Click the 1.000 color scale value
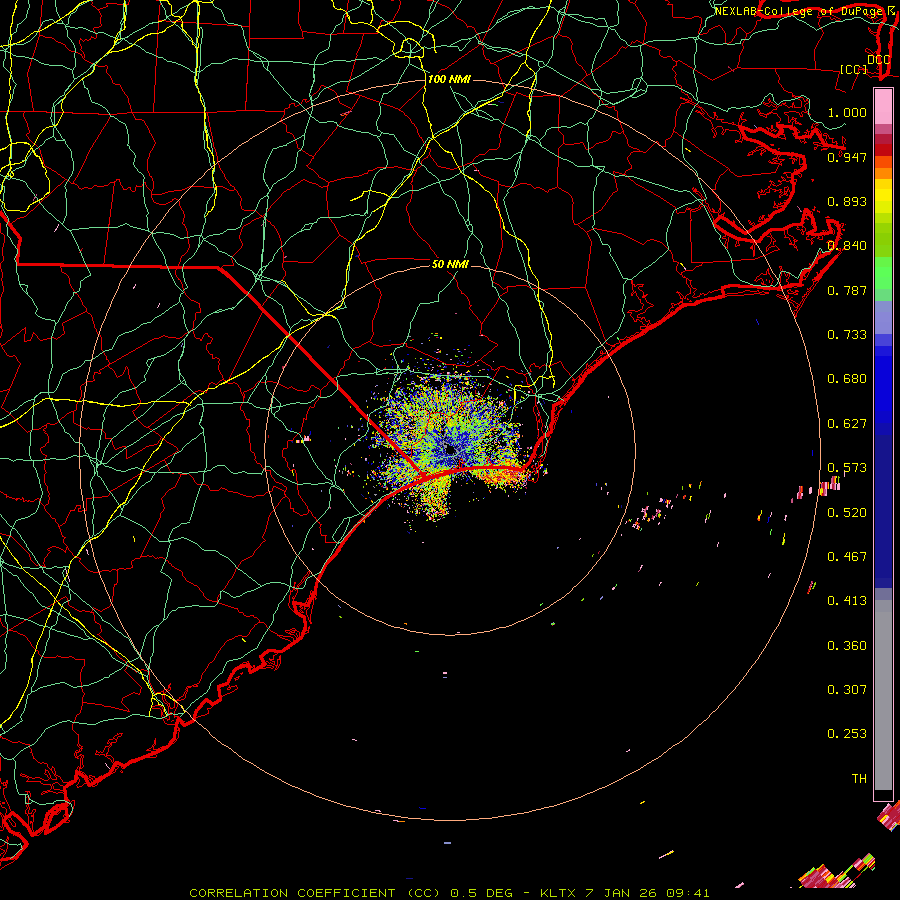Screen dimensions: 900x900 point(847,112)
